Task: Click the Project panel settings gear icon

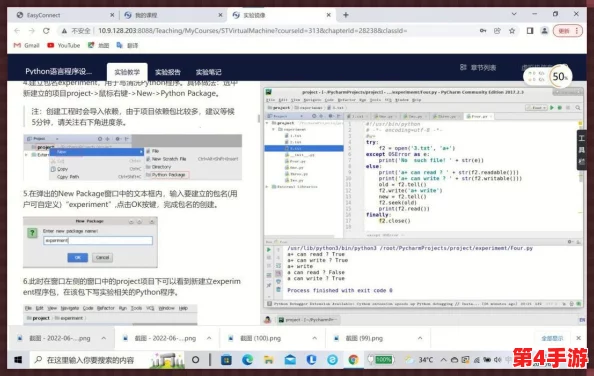Action: point(330,116)
